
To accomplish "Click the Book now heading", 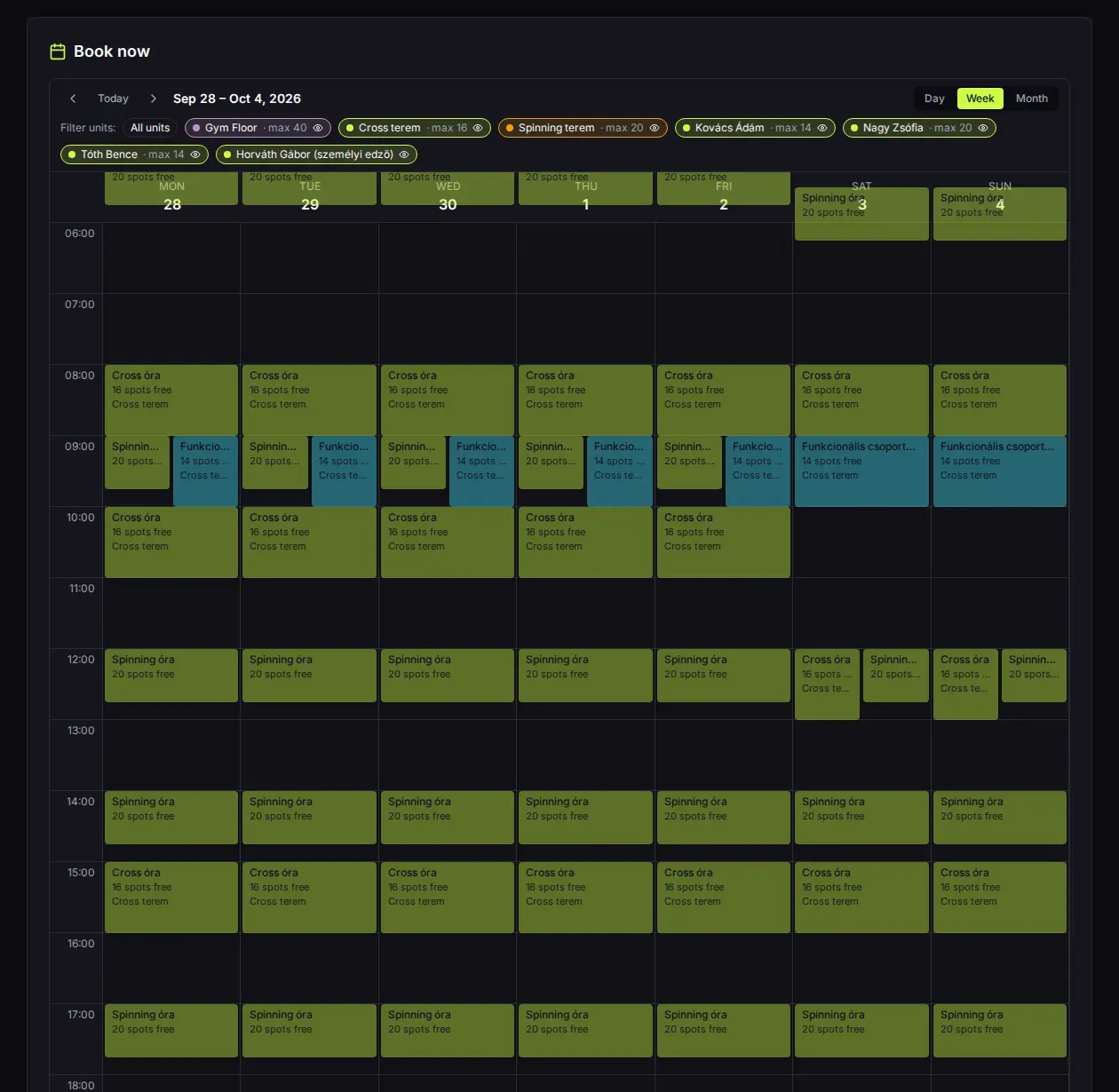I will tap(112, 51).
